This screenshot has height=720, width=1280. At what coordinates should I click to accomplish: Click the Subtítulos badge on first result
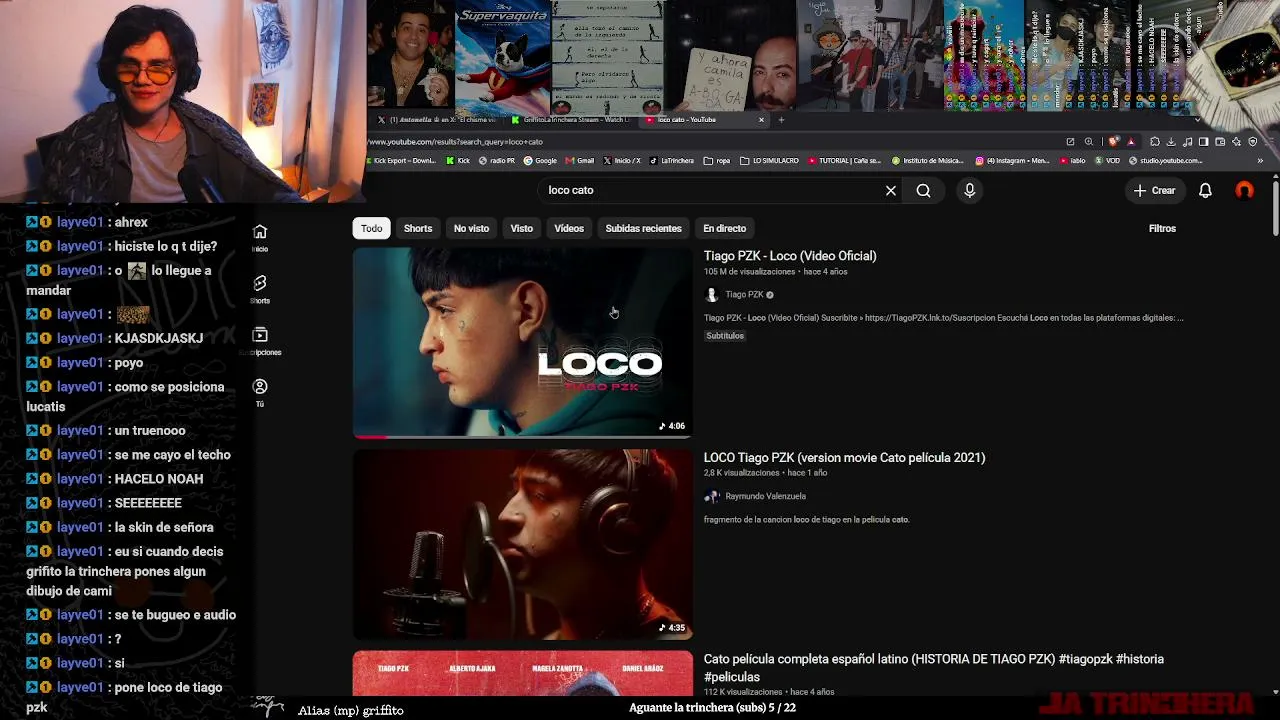725,336
